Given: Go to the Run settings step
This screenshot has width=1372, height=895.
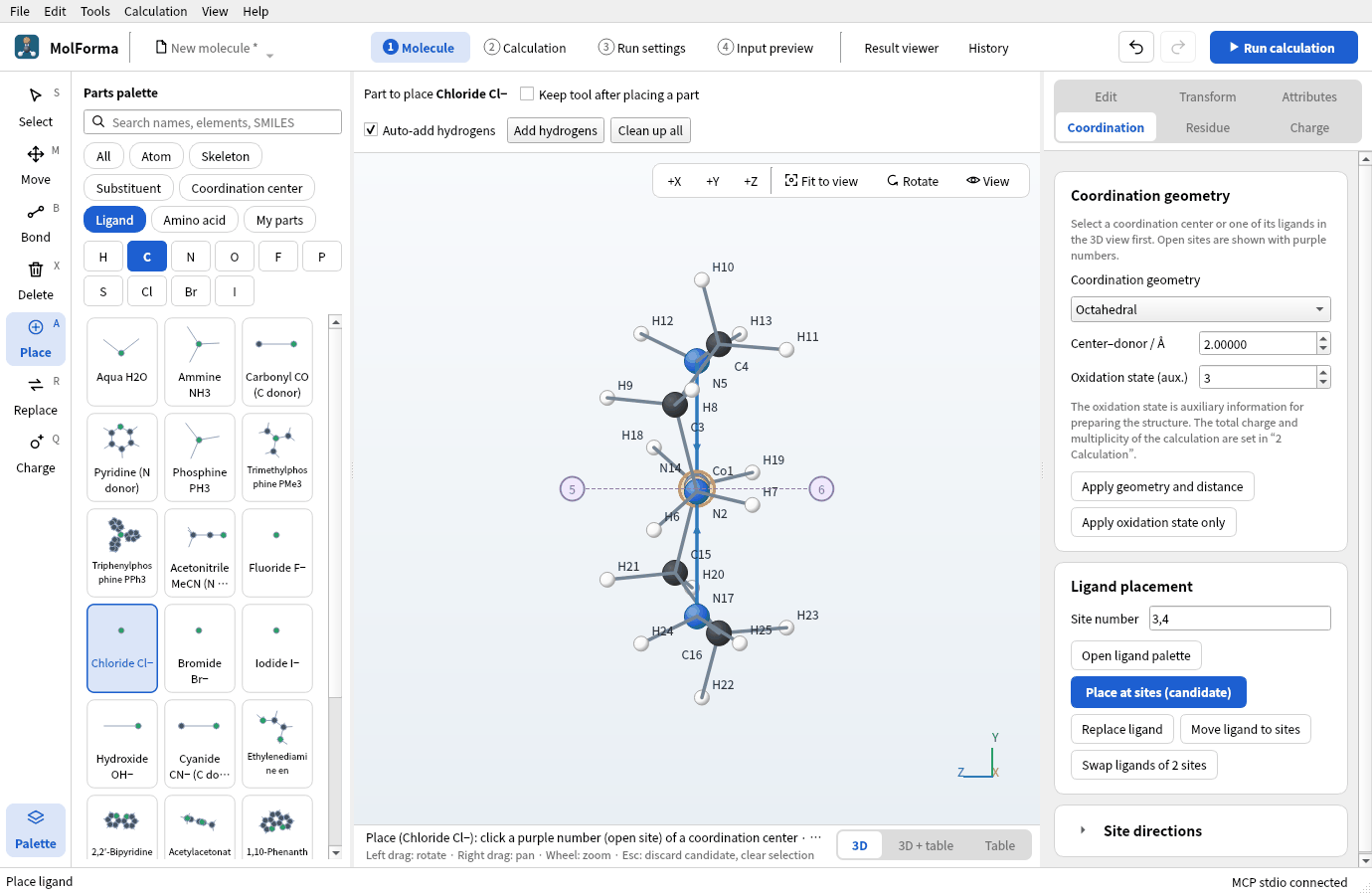Looking at the screenshot, I should (x=642, y=48).
